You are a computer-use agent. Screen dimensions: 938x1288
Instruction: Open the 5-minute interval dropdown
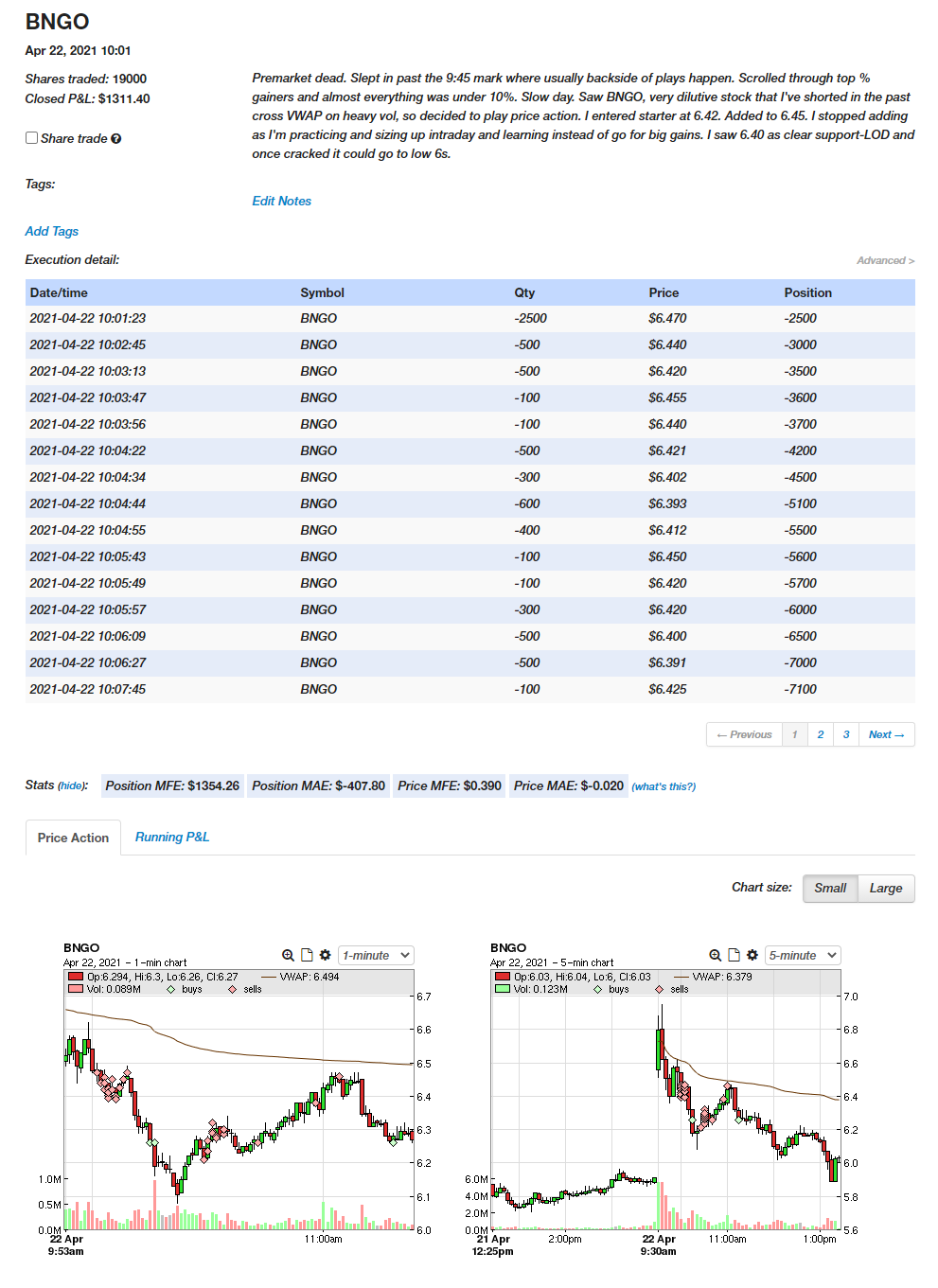tap(803, 956)
